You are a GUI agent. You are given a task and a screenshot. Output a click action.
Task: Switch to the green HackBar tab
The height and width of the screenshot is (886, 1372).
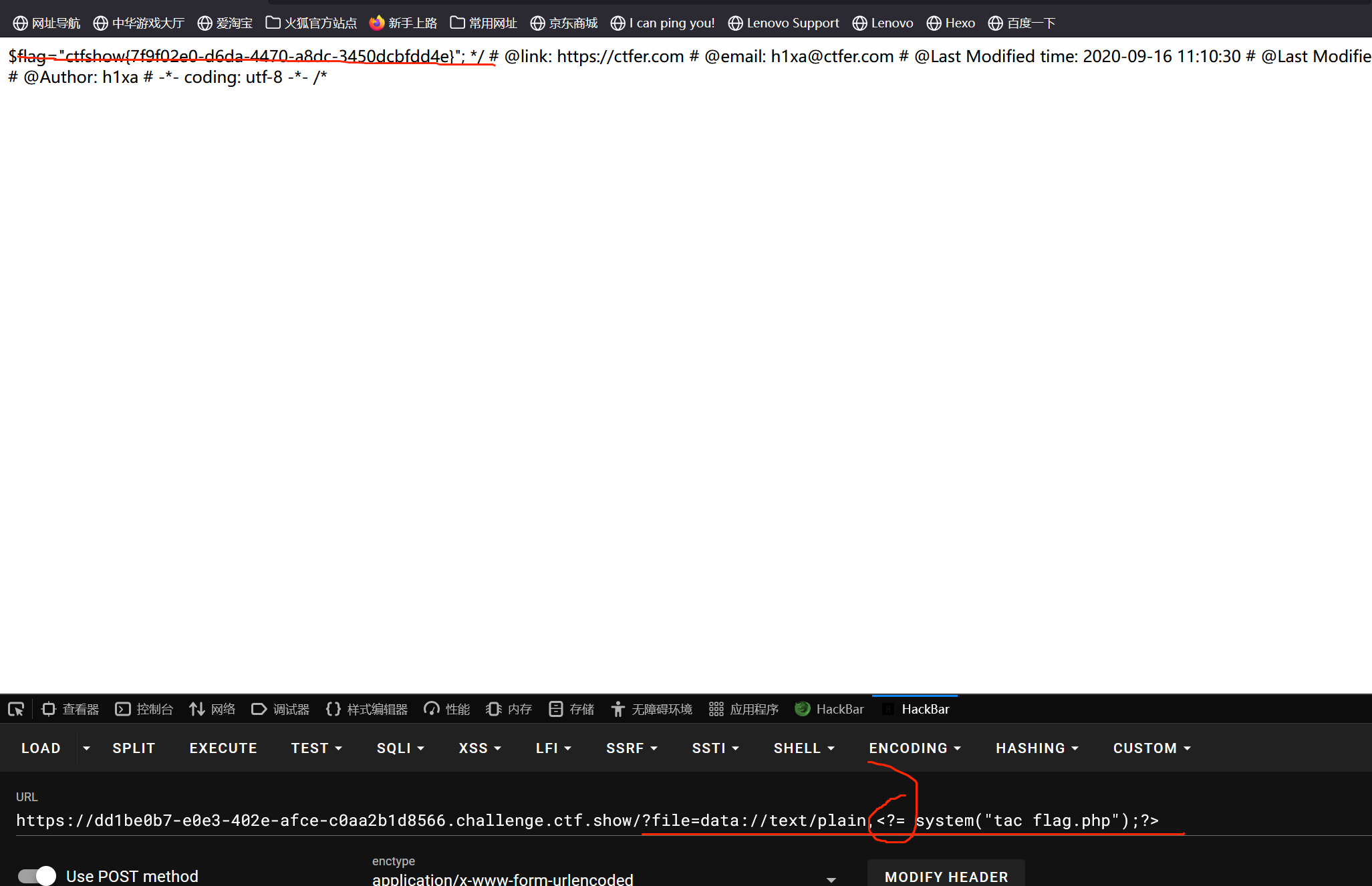pos(829,709)
